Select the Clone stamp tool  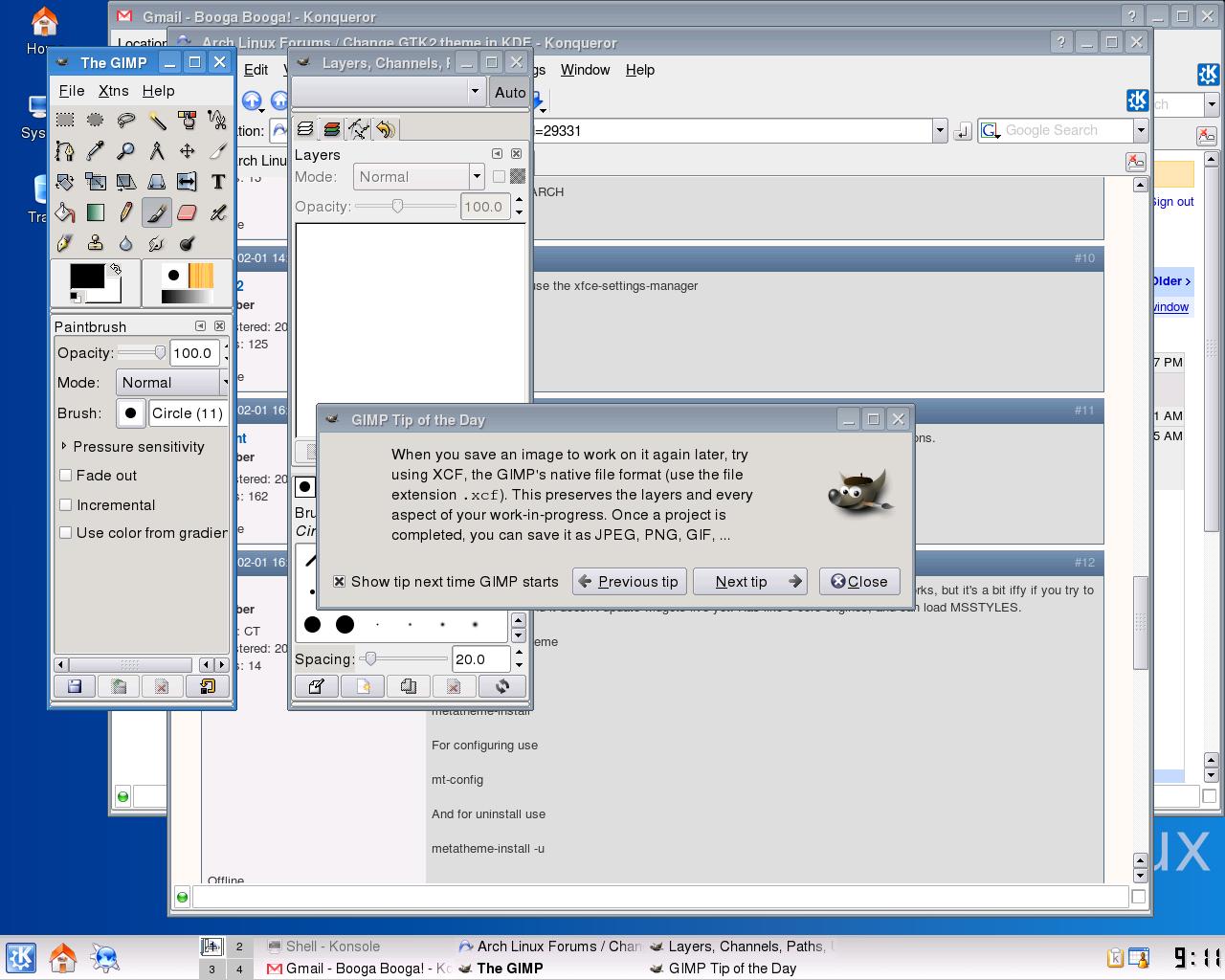click(96, 242)
